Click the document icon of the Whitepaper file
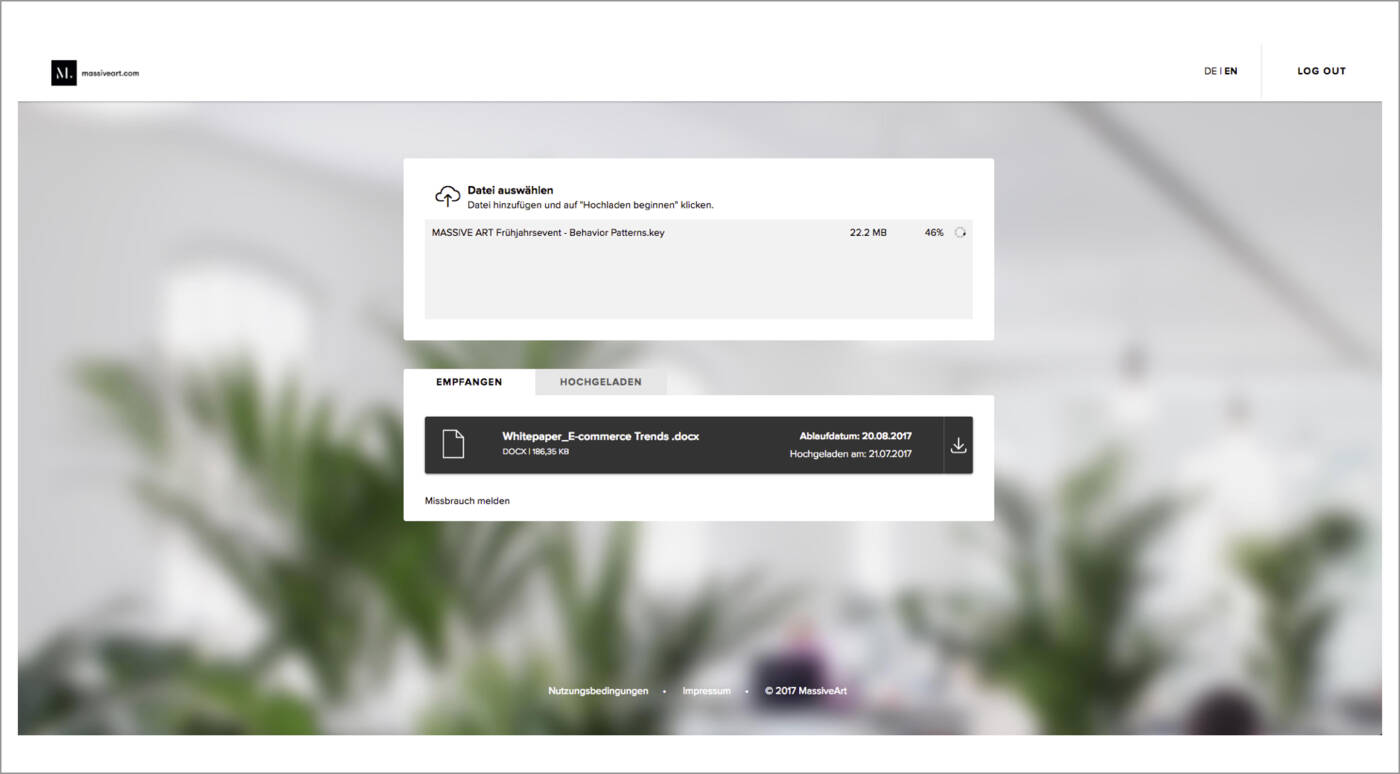Viewport: 1400px width, 774px height. tap(453, 444)
